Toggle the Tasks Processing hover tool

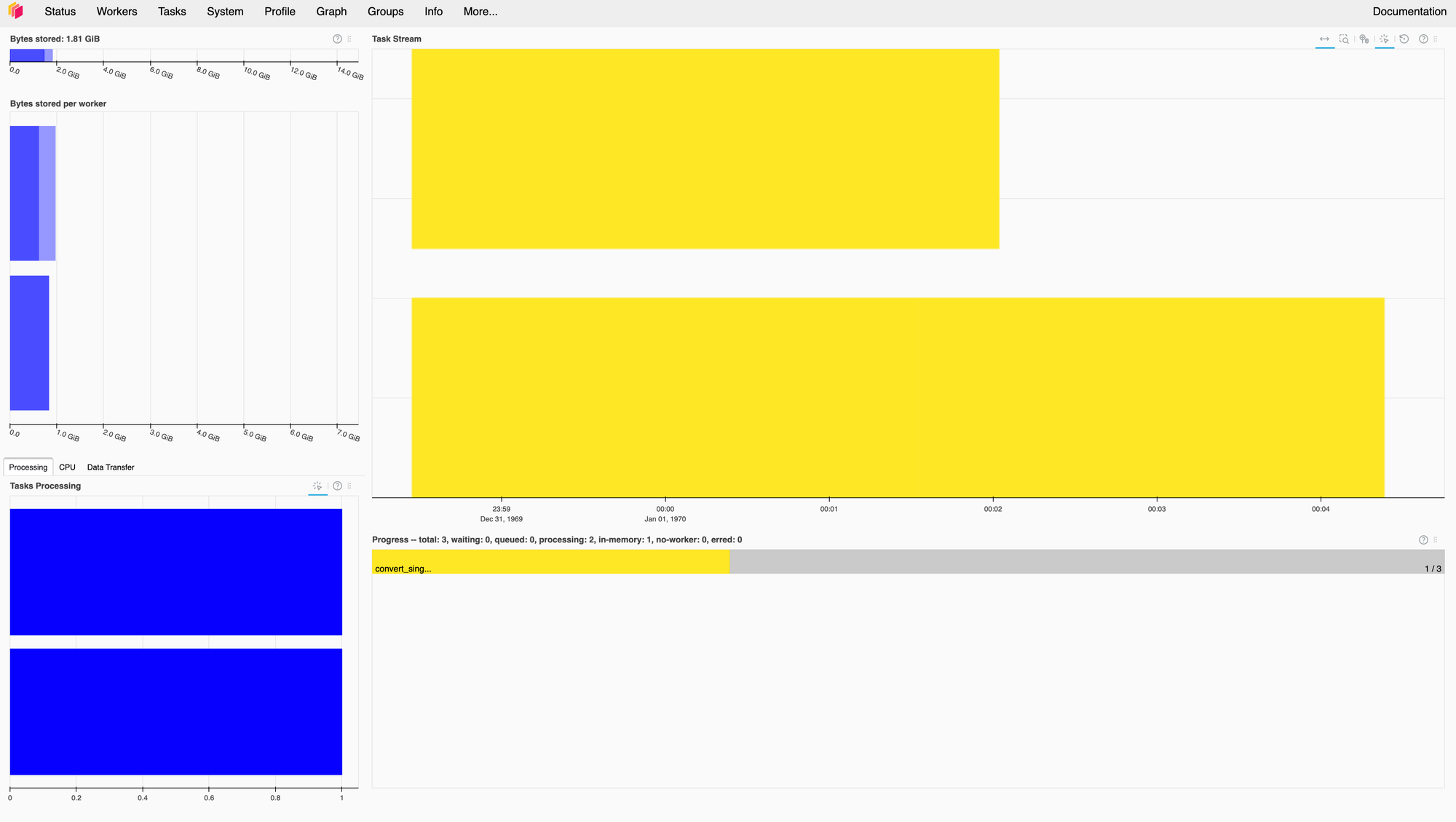coord(317,486)
